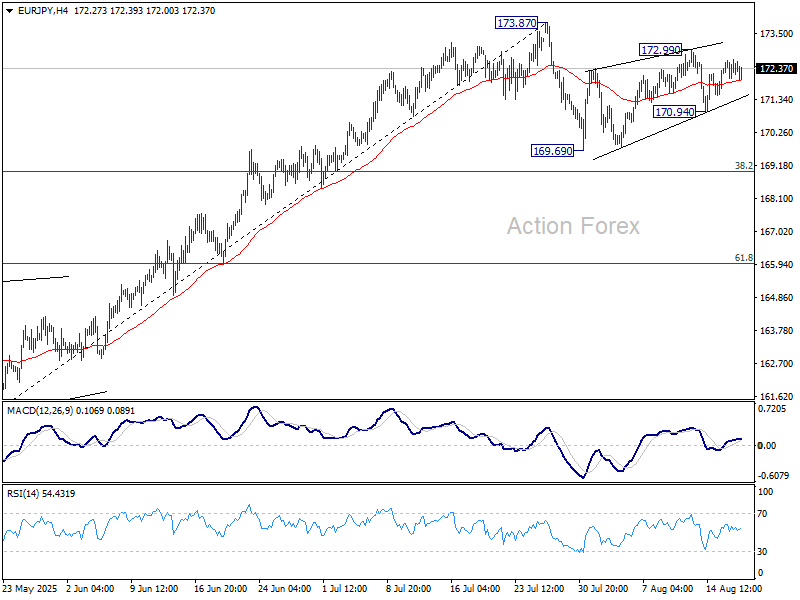Viewport: 800px width, 600px height.
Task: Select the RSI 70 overbought level label
Action: (764, 514)
